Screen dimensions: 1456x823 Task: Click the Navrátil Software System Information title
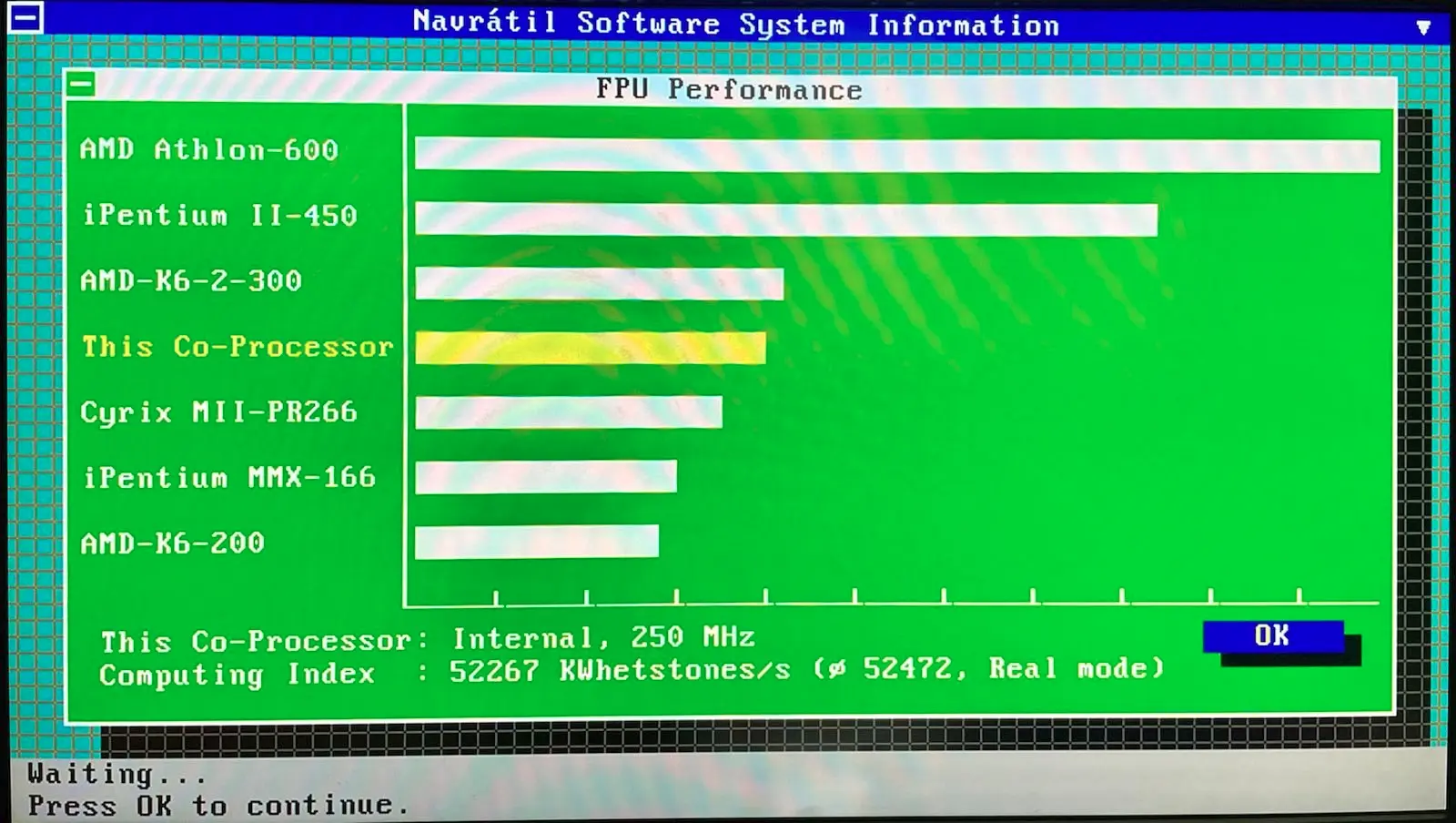(x=736, y=24)
